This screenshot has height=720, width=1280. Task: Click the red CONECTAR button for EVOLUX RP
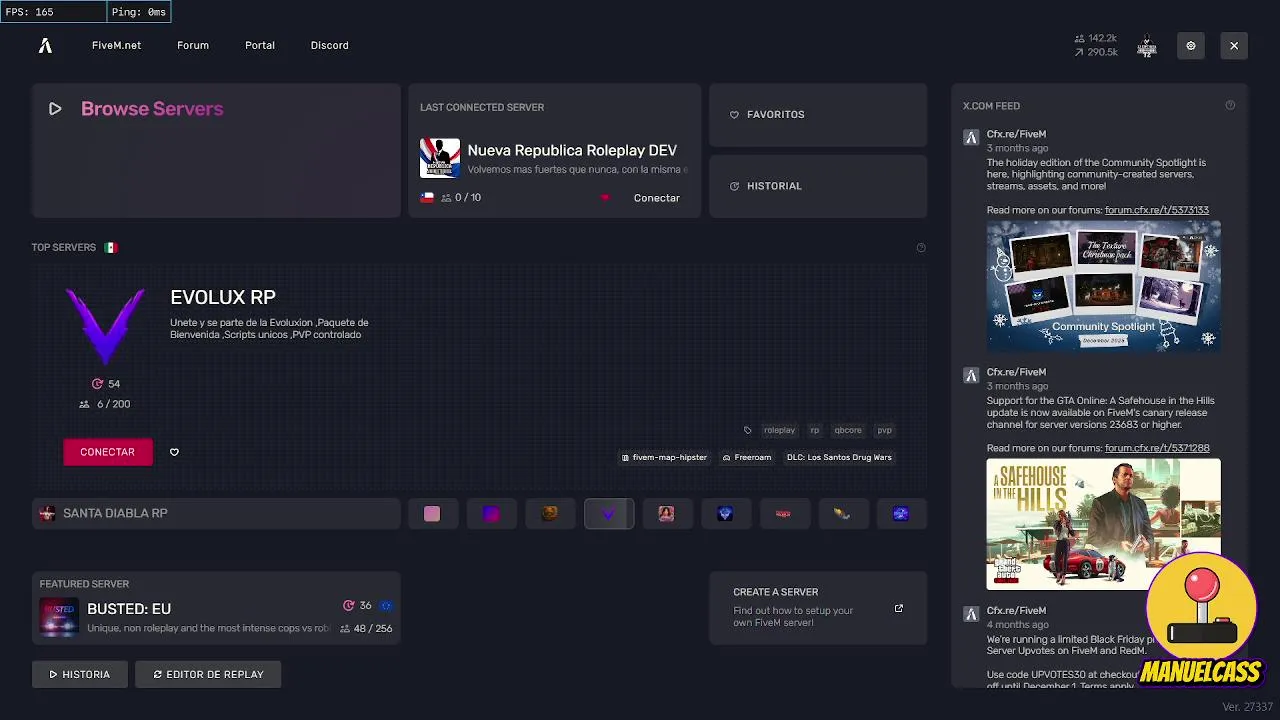[108, 452]
